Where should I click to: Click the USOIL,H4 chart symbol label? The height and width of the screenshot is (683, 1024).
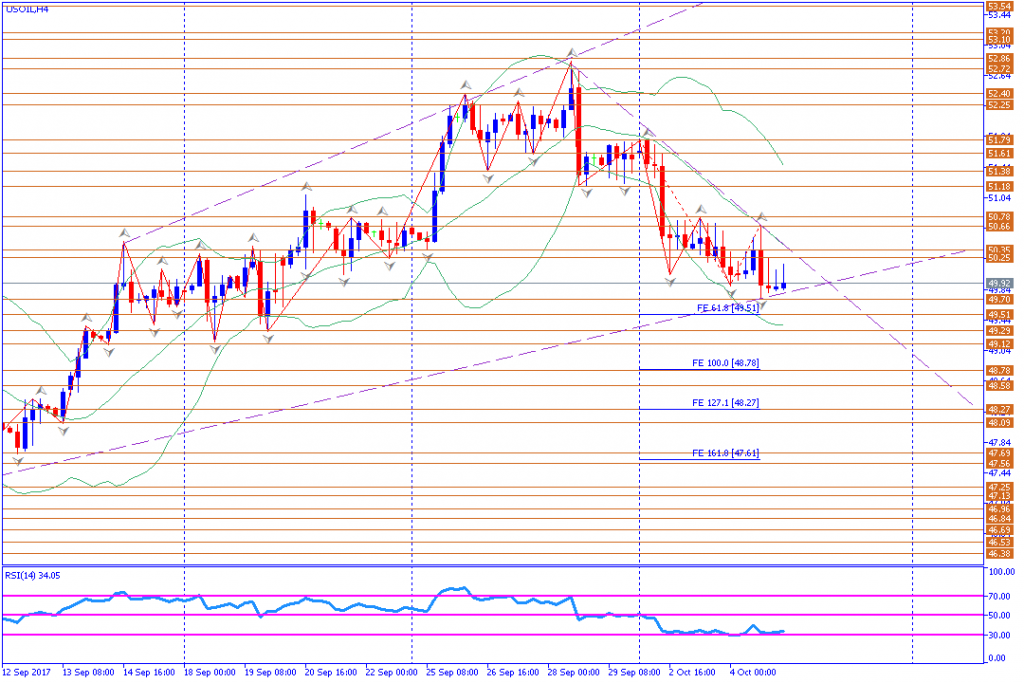(x=27, y=8)
